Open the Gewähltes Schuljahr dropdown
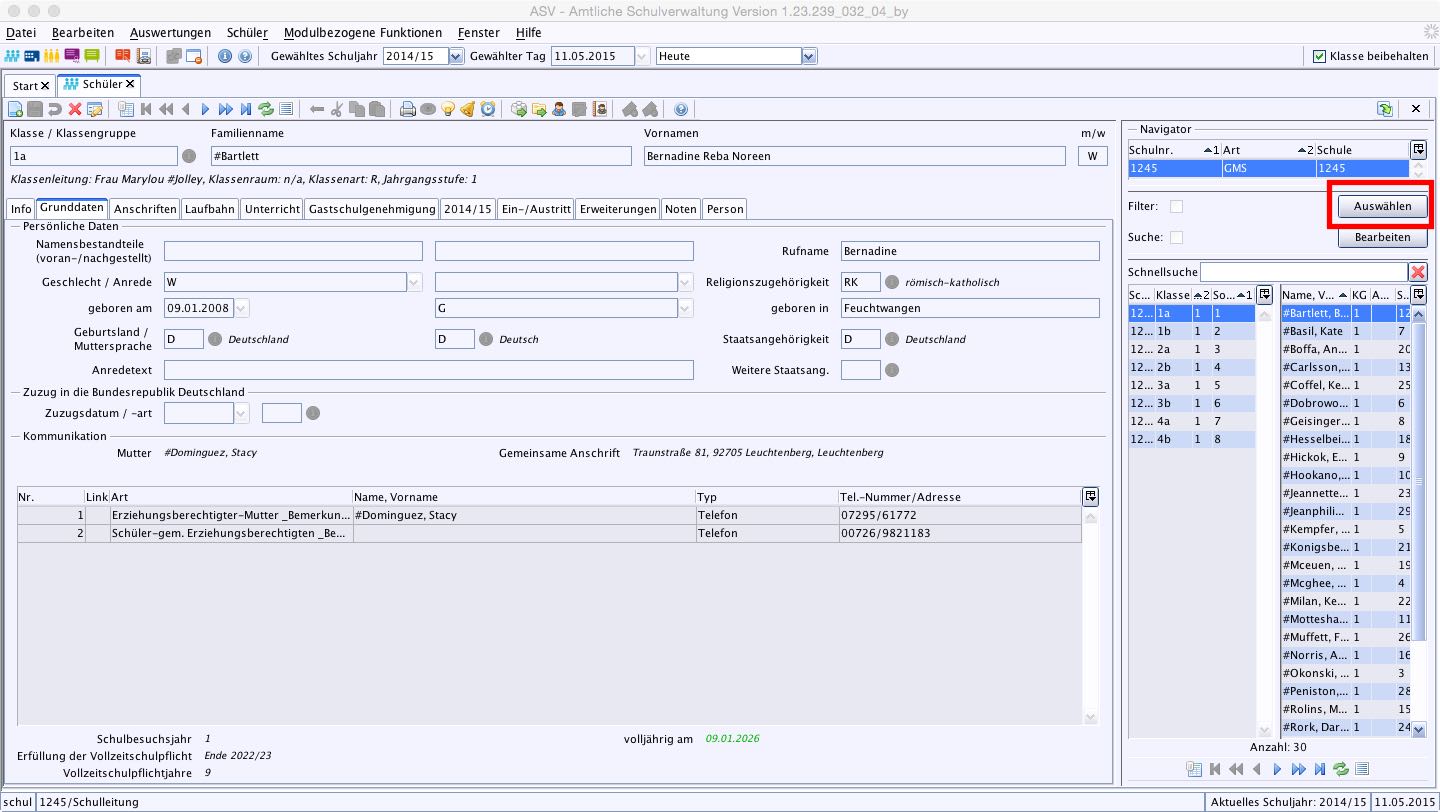Image resolution: width=1440 pixels, height=812 pixels. (457, 56)
